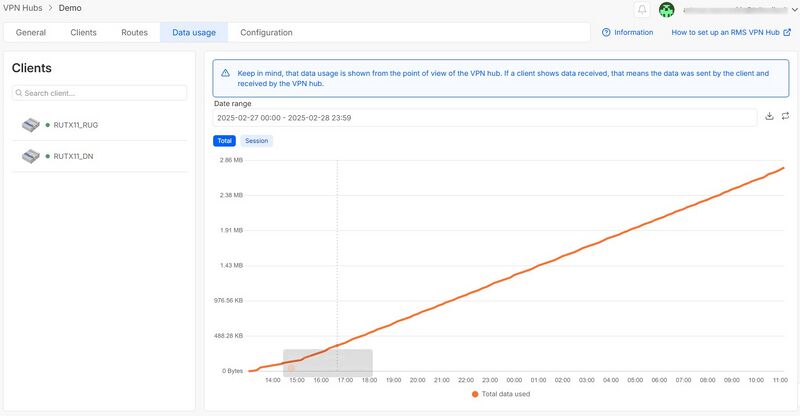Click the RUTX11_RUG router device icon
This screenshot has width=800, height=416.
(x=30, y=125)
